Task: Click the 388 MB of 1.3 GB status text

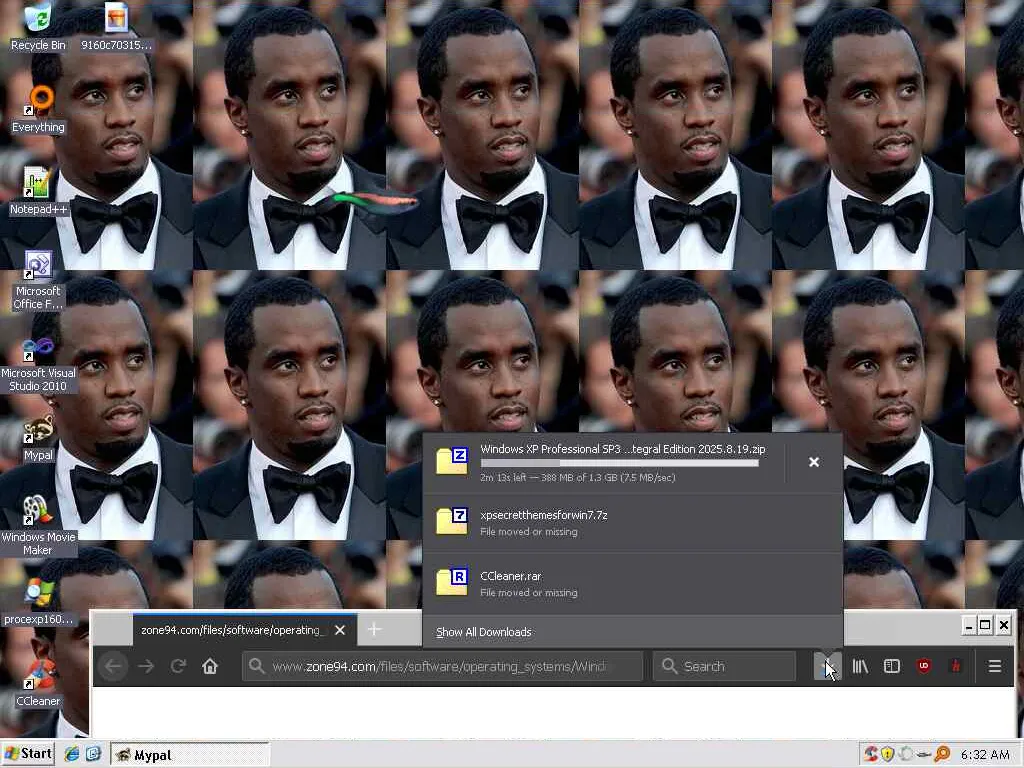Action: (578, 477)
